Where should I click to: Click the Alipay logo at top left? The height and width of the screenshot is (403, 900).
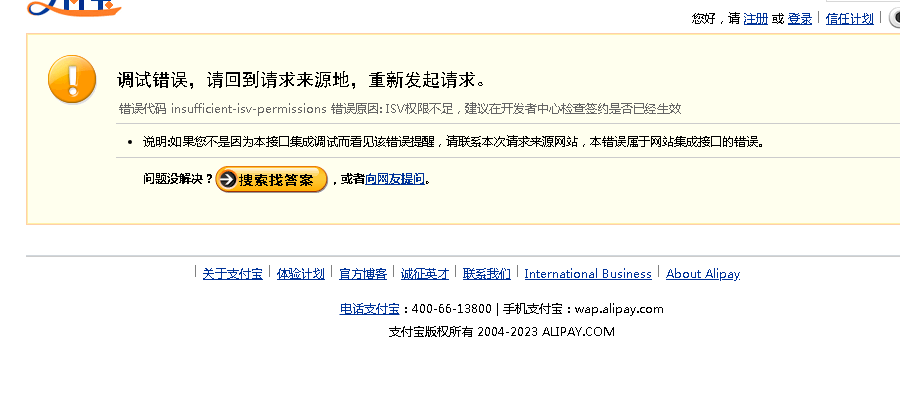(x=74, y=7)
